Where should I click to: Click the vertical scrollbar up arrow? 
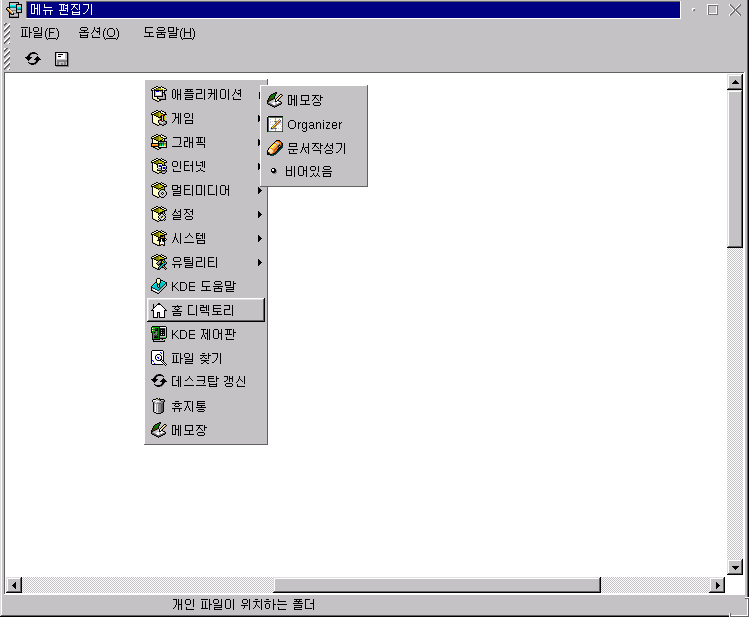[x=735, y=82]
